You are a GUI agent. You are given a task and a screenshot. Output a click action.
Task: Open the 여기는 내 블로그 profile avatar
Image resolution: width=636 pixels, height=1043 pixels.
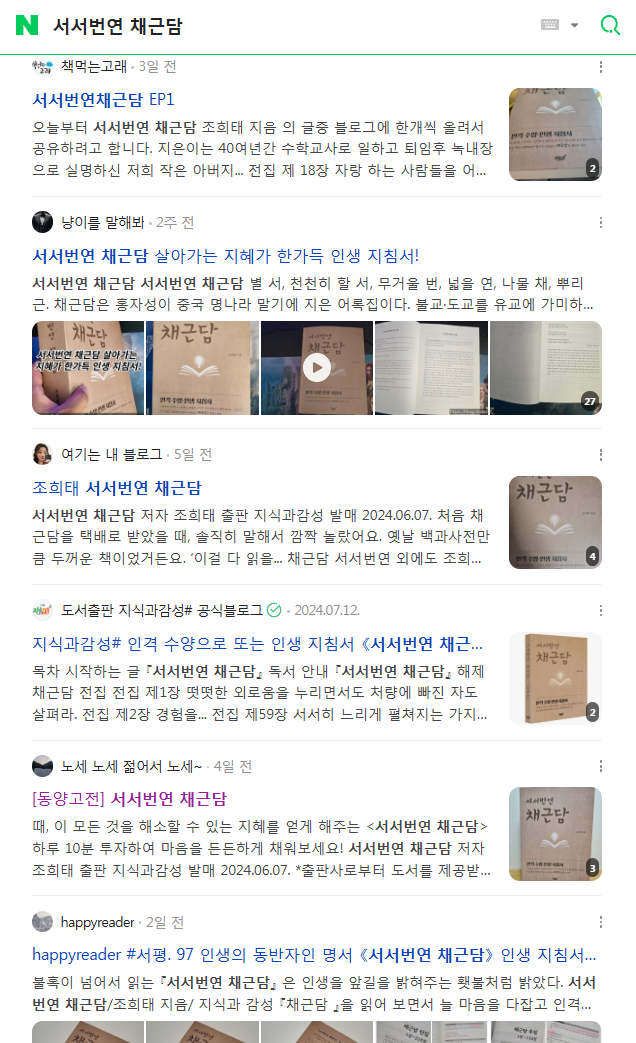(43, 454)
